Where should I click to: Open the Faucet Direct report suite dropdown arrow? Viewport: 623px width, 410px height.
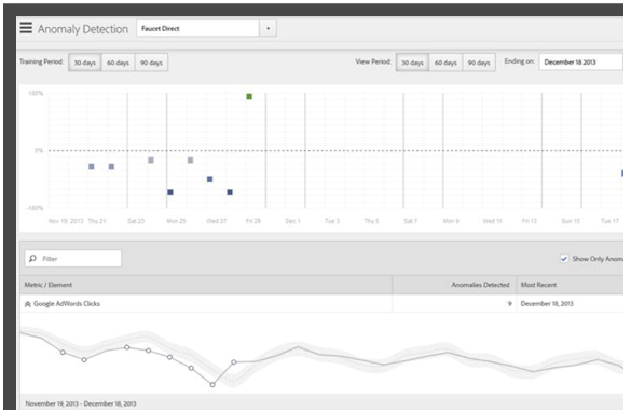268,29
